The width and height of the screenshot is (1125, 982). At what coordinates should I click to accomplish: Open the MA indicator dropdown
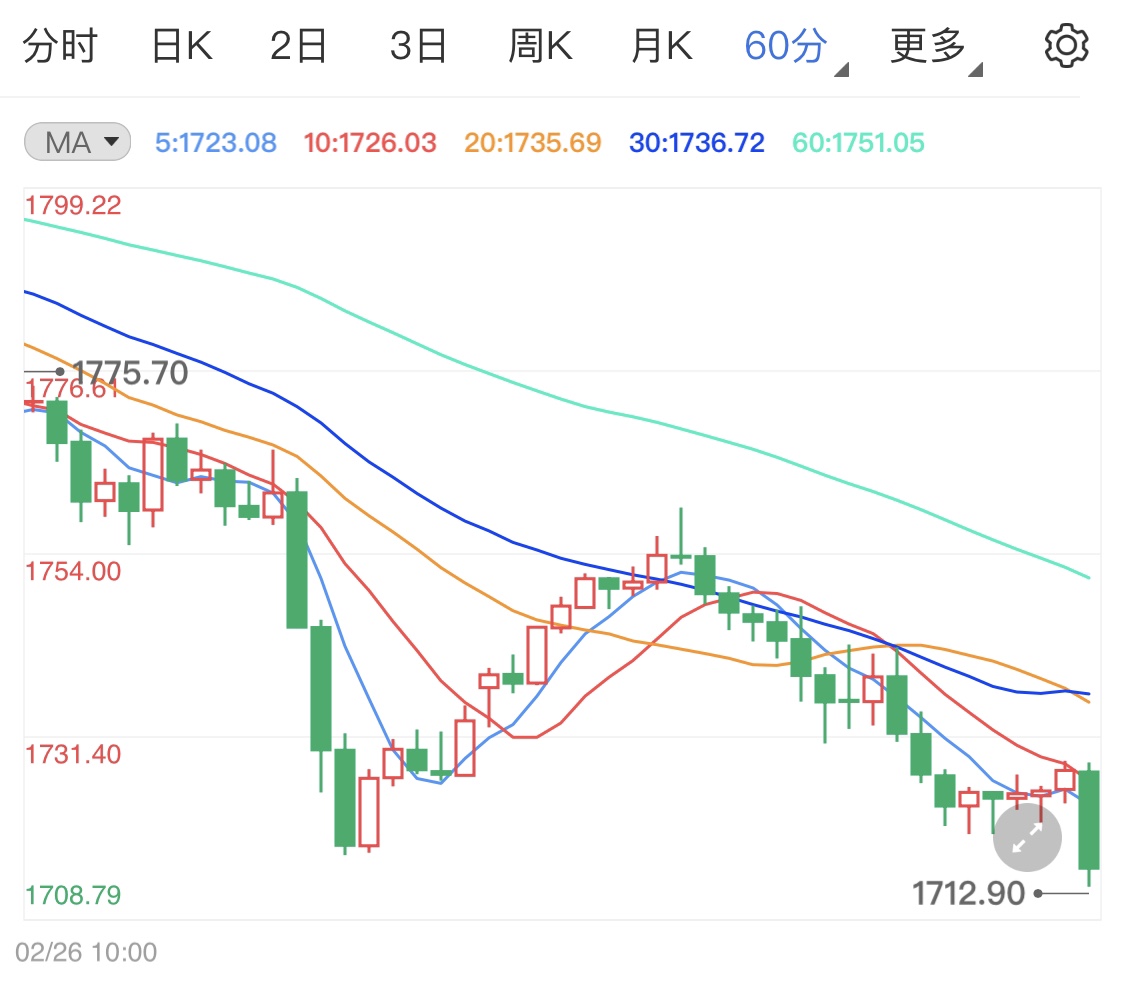tap(77, 142)
